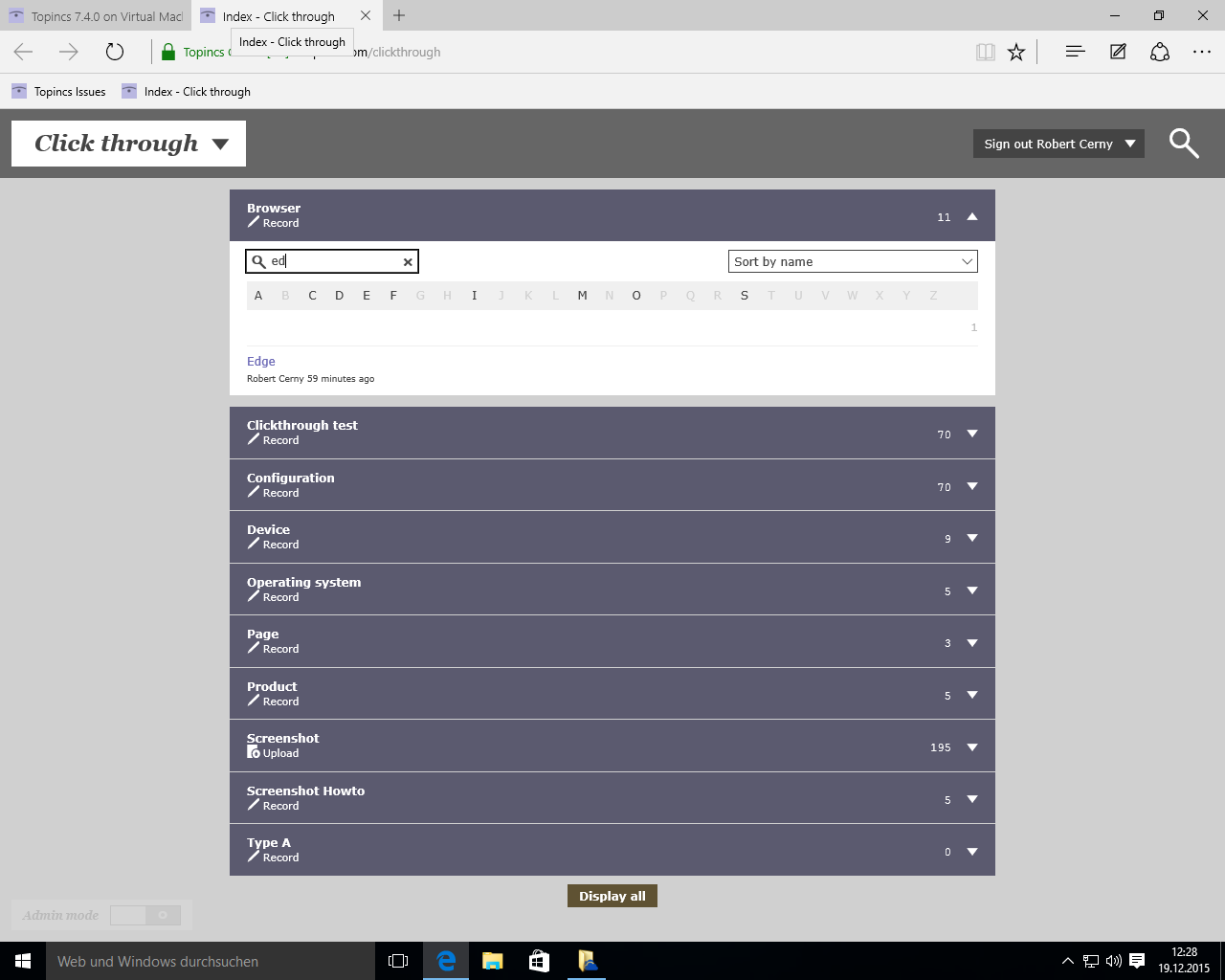This screenshot has height=980, width=1225.
Task: Open Windows Store from the taskbar
Action: [x=539, y=961]
